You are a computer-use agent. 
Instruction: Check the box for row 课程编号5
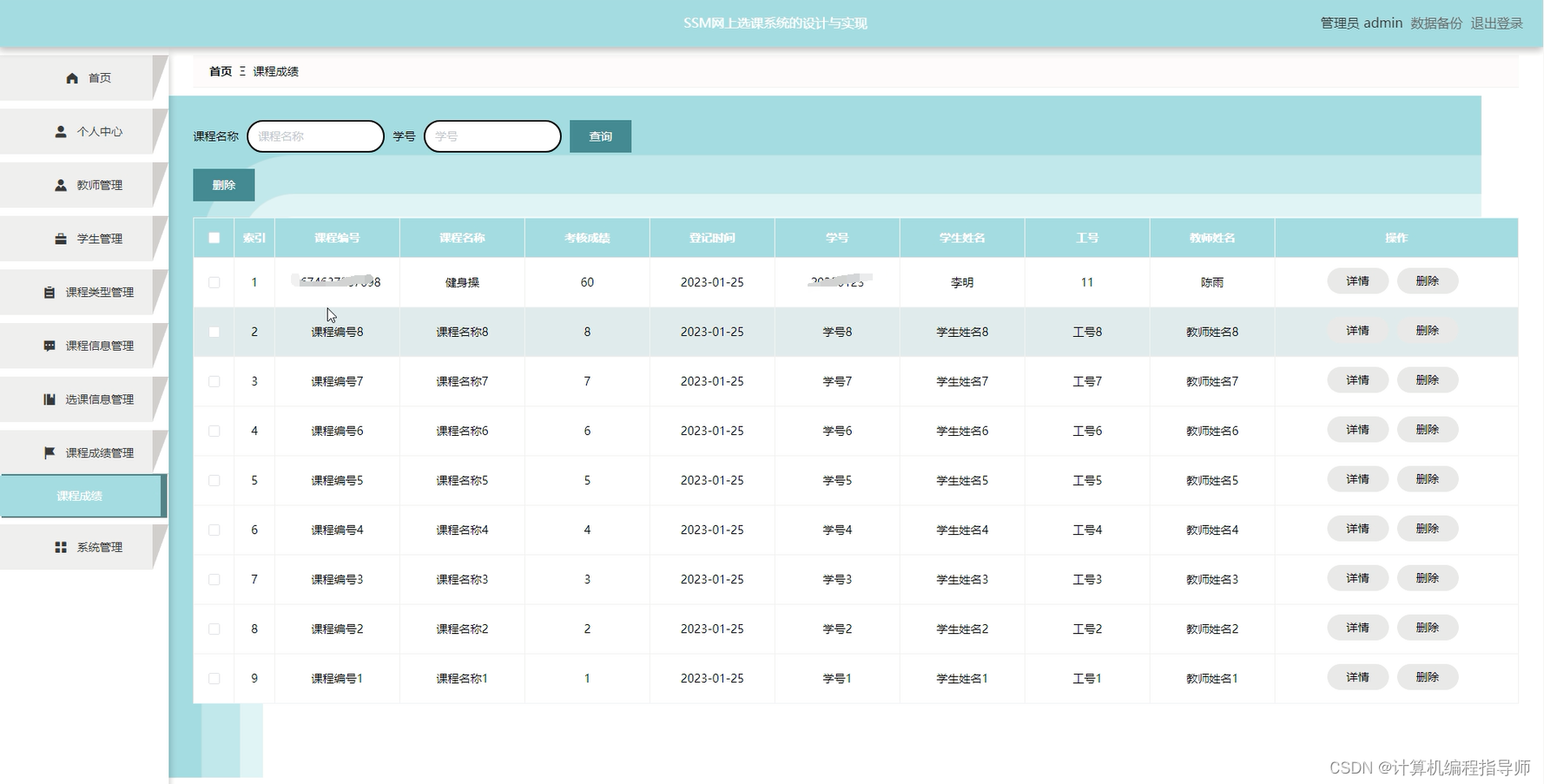coord(214,480)
